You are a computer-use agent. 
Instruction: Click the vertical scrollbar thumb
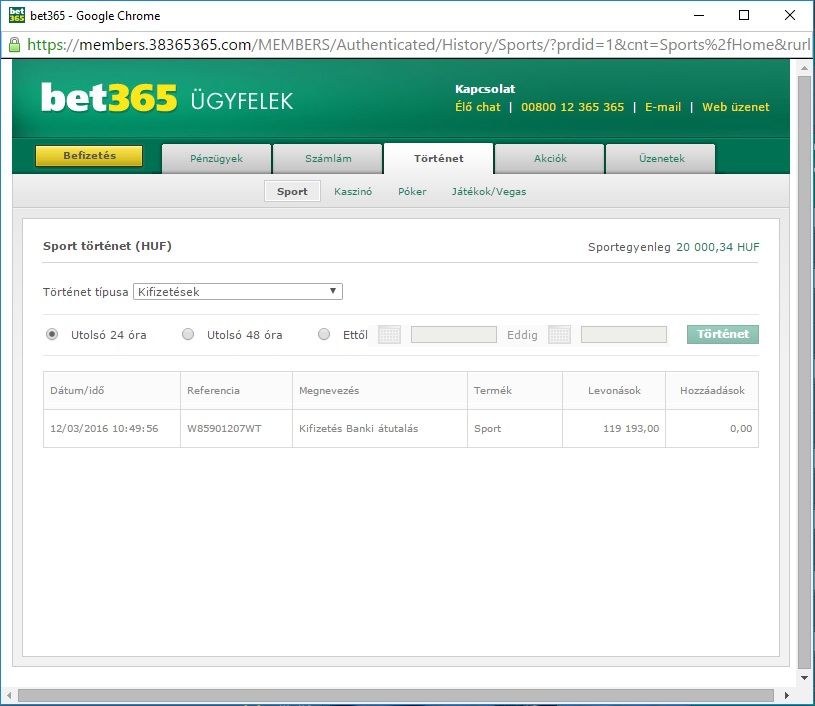(804, 372)
